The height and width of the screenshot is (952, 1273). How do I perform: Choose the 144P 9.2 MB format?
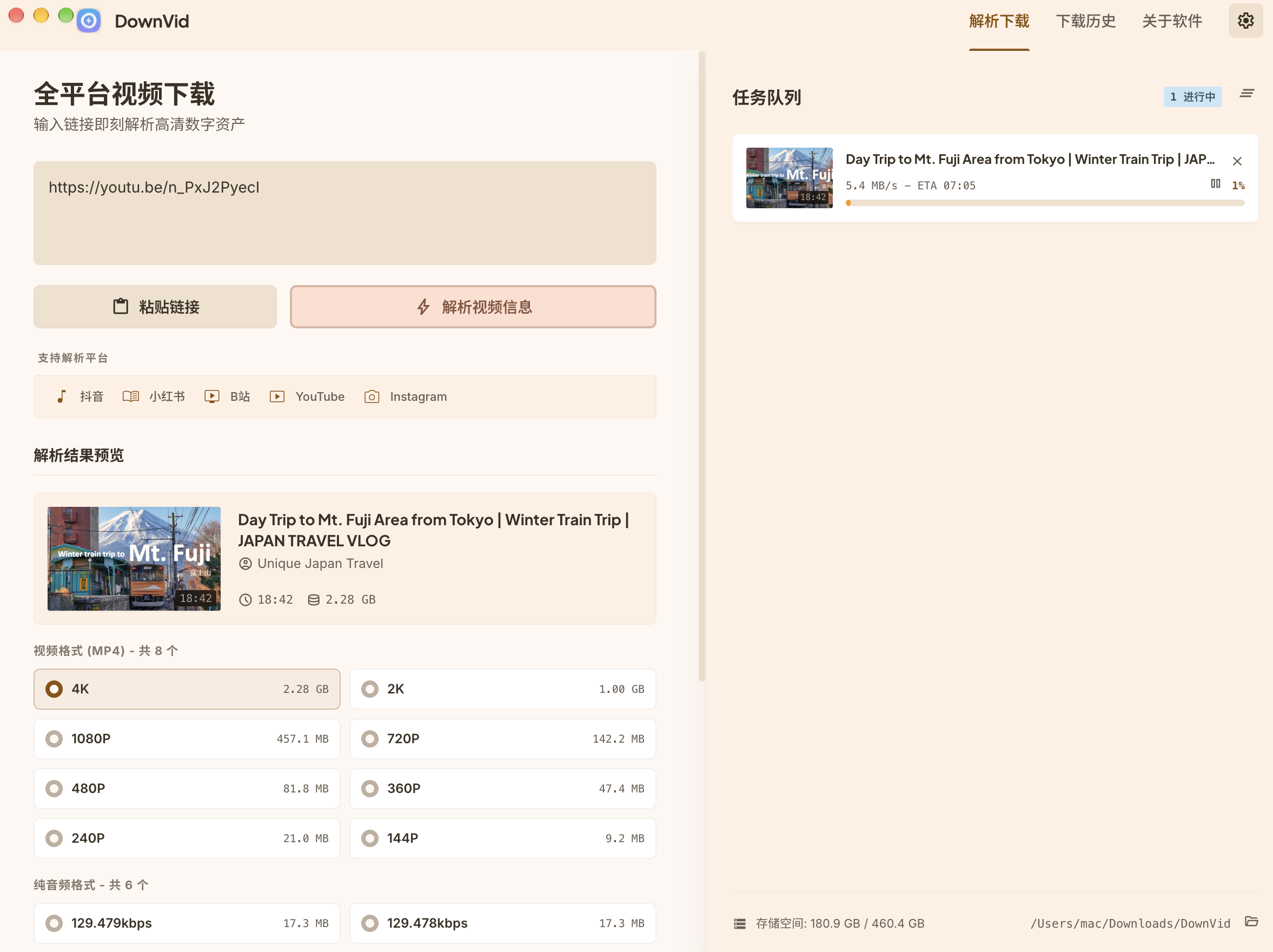[502, 838]
